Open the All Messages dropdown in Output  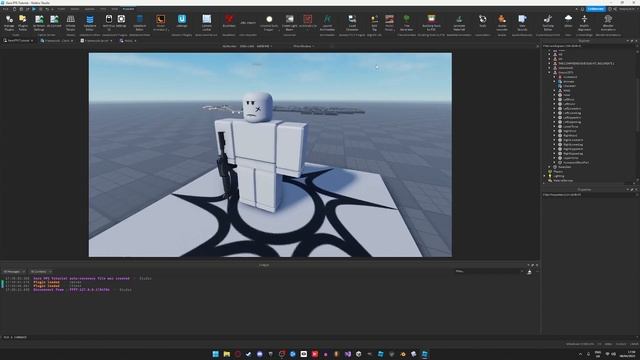[x=14, y=271]
